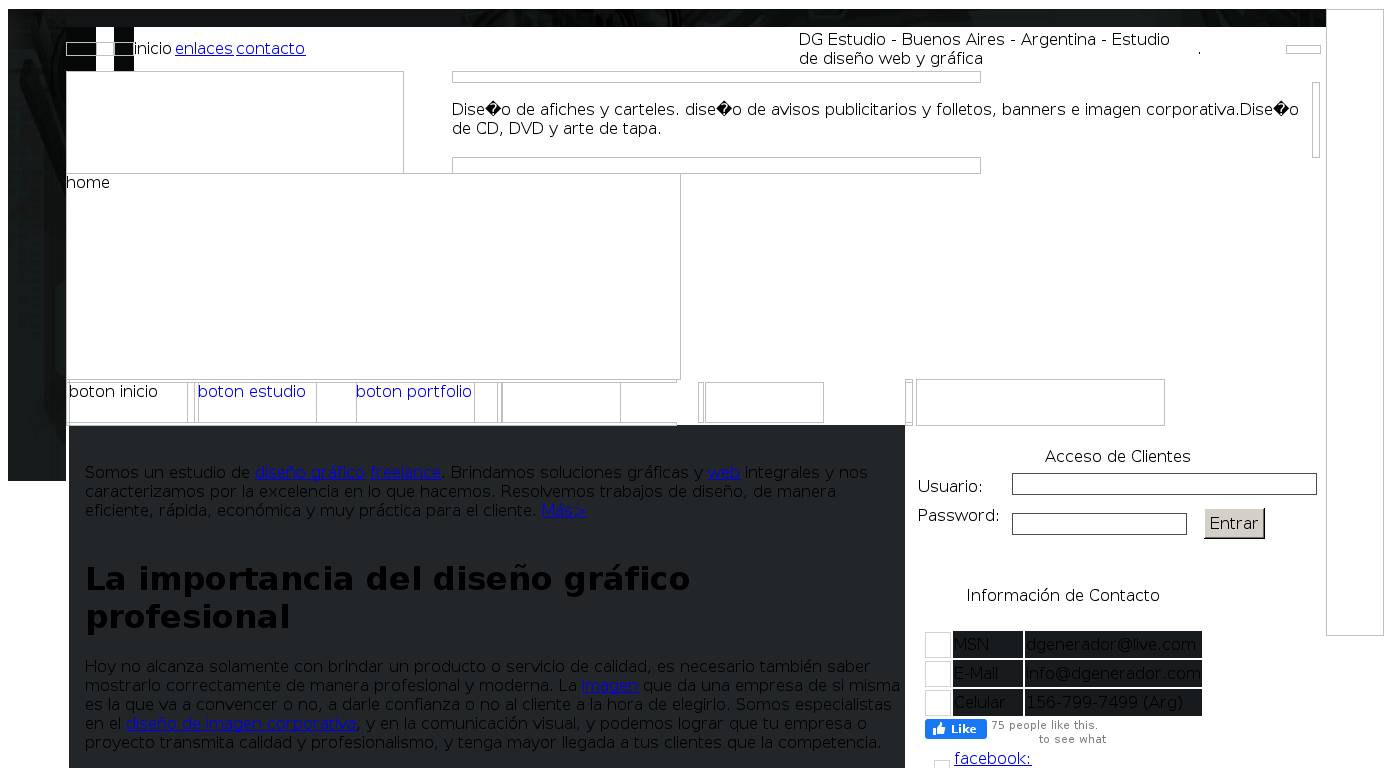Focus the Password input field
Viewport: 1384px width, 768px height.
point(1098,524)
